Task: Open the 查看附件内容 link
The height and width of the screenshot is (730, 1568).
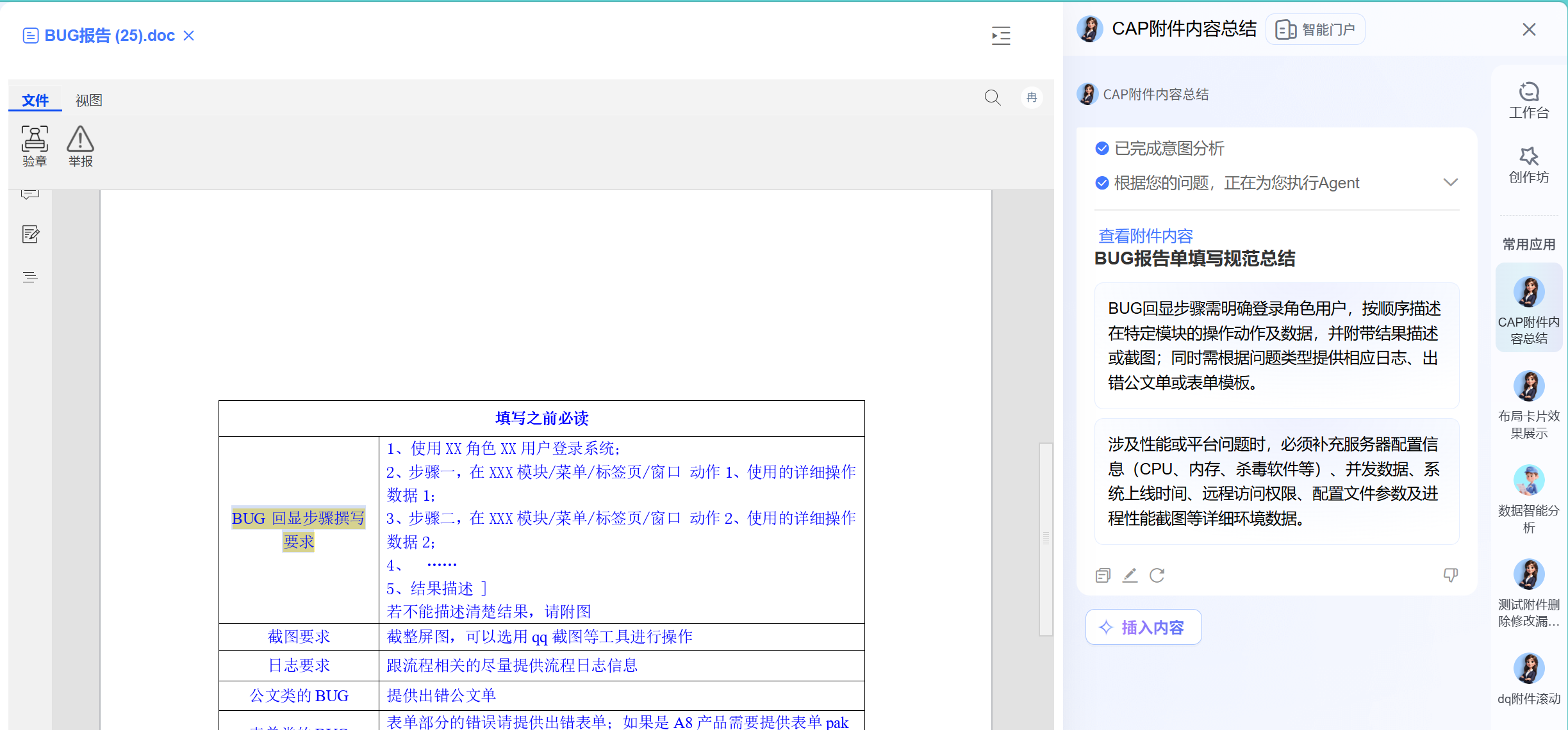Action: 1145,236
